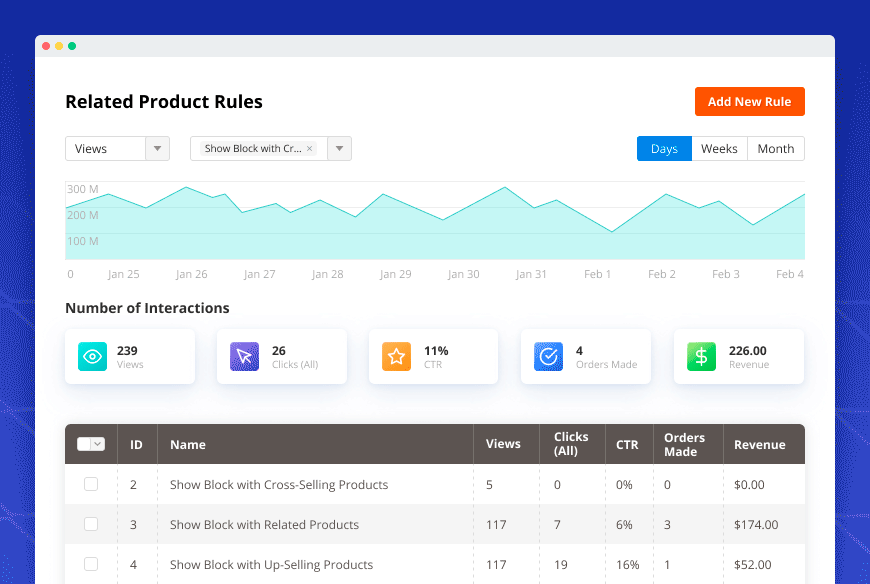This screenshot has width=870, height=584.
Task: Click the green Revenue dollar icon
Action: click(700, 356)
